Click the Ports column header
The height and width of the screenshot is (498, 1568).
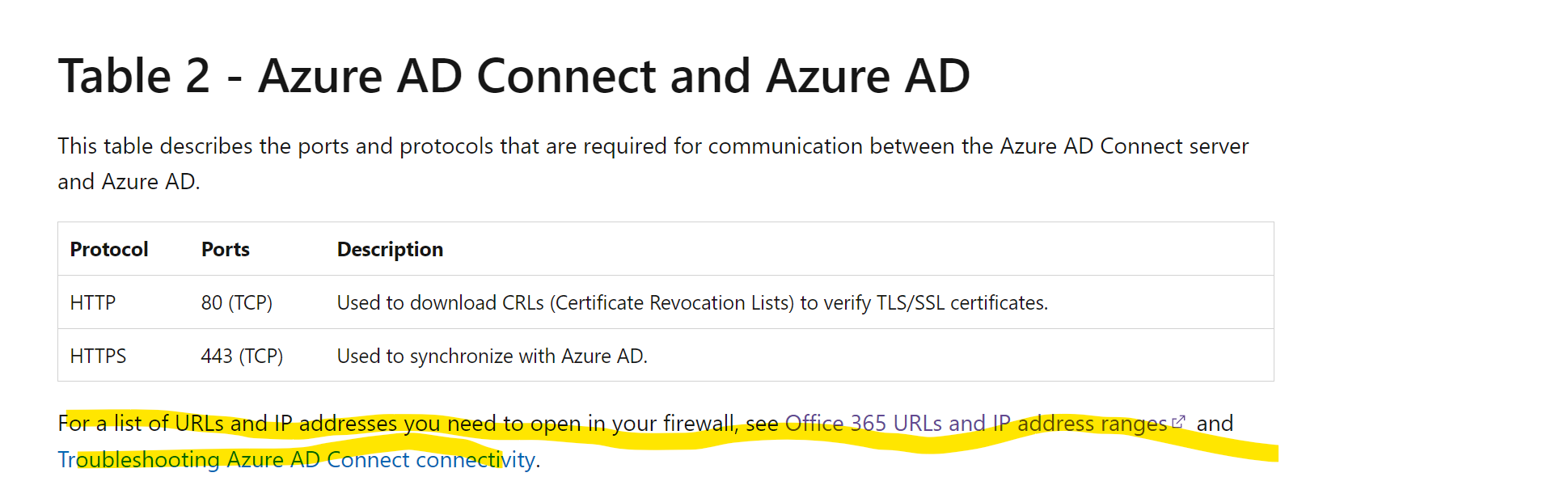pyautogui.click(x=226, y=249)
